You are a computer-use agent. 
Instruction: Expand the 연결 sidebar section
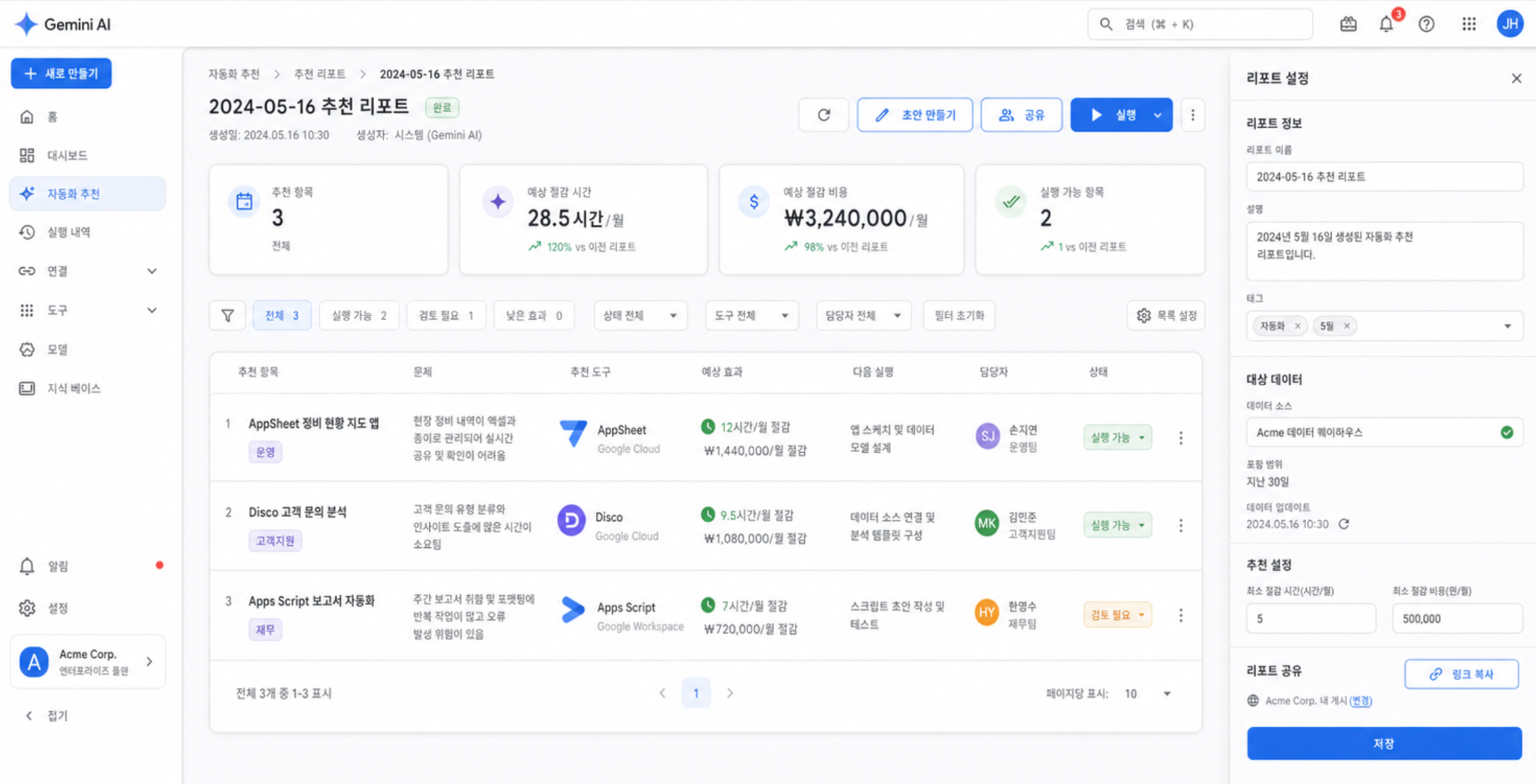[152, 271]
